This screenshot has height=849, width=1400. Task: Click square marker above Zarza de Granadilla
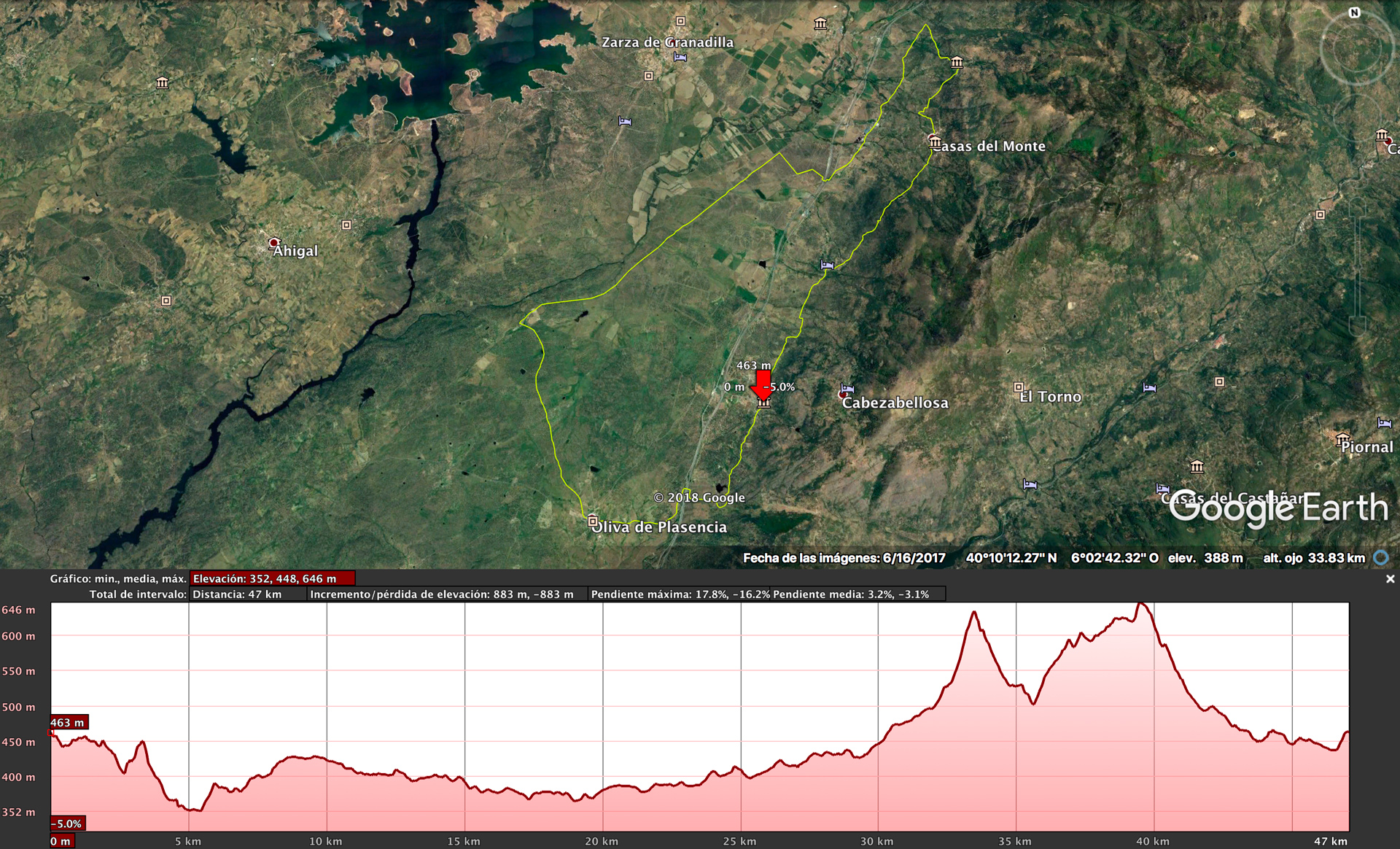point(680,21)
